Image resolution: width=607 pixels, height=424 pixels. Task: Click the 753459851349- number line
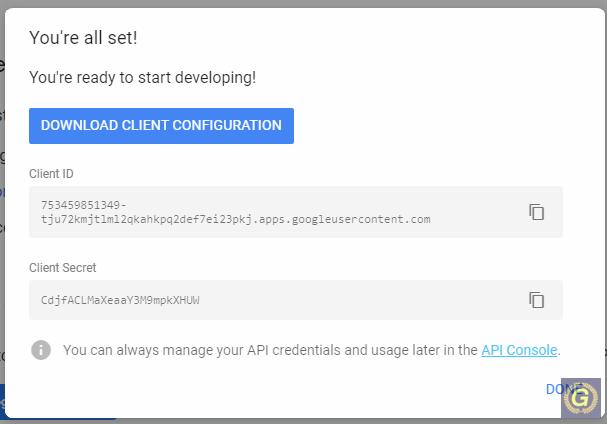coord(84,205)
